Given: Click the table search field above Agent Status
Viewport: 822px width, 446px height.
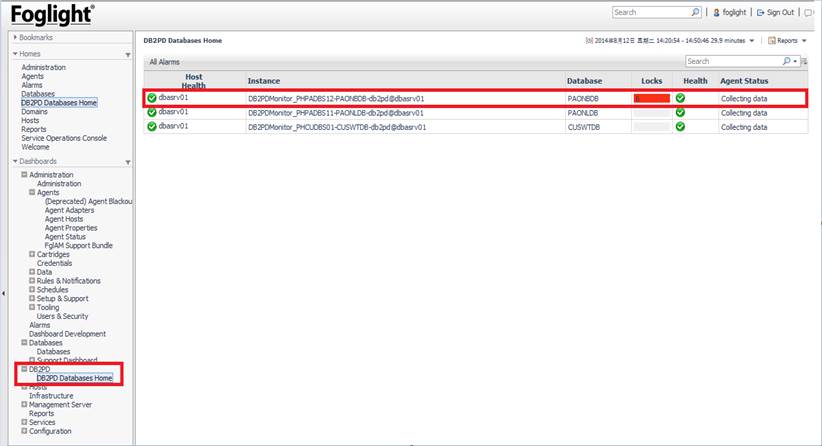Looking at the screenshot, I should pos(731,61).
